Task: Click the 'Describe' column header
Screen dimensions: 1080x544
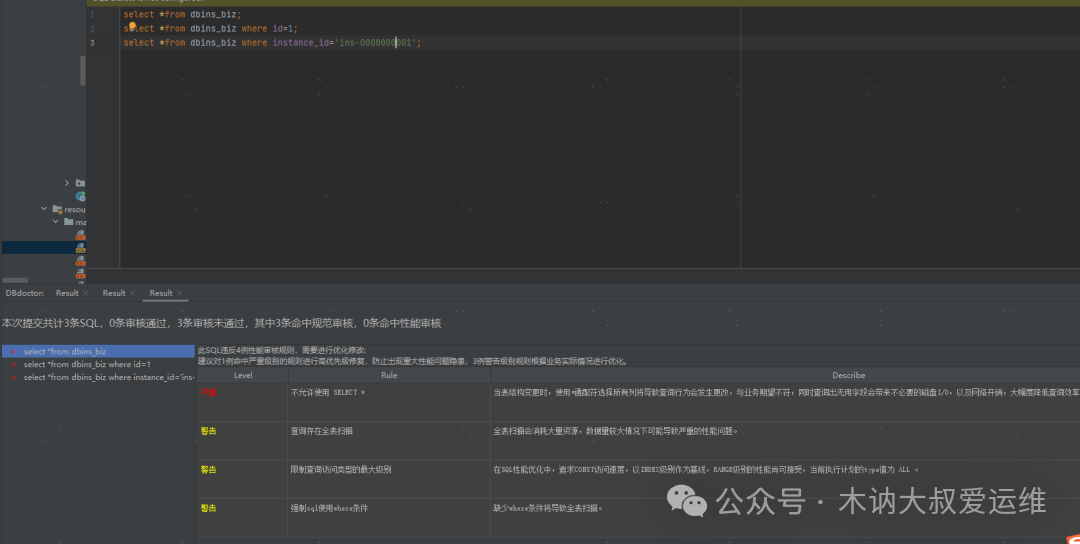Action: click(x=849, y=375)
